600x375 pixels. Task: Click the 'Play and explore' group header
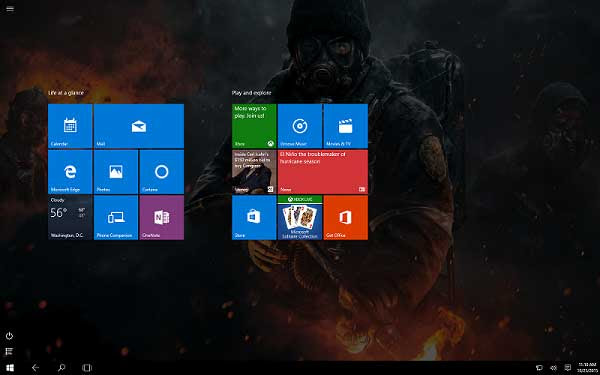click(x=251, y=93)
